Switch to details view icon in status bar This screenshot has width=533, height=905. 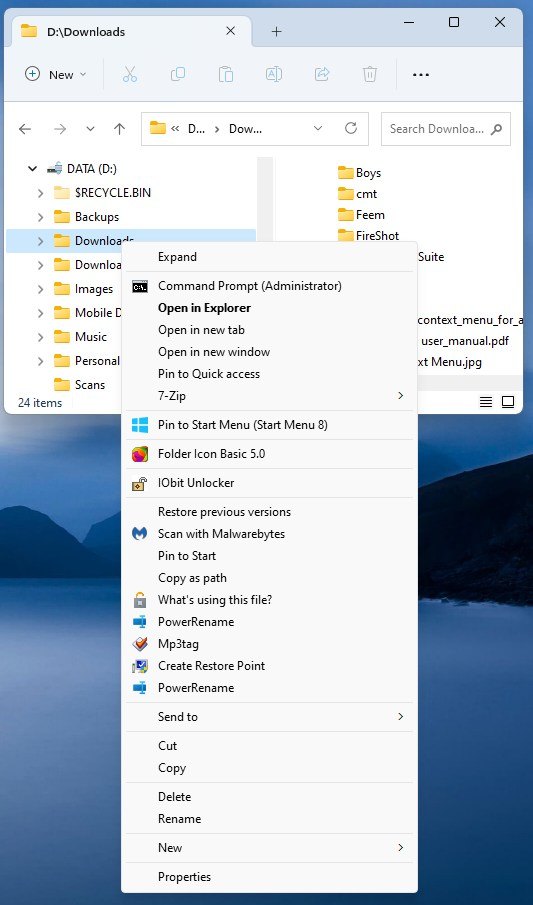click(x=486, y=402)
